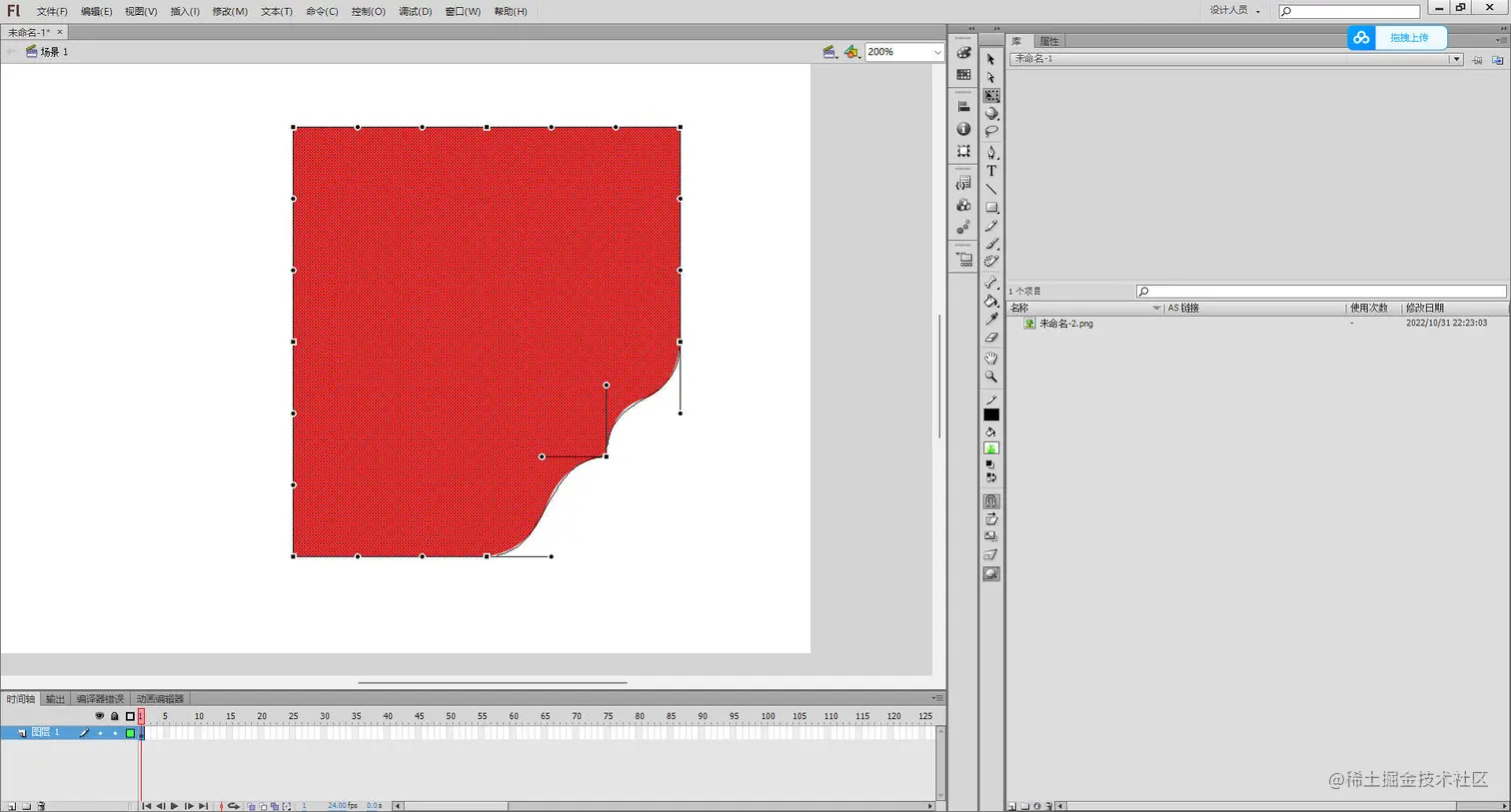Switch to the 动画编辑器 tab
This screenshot has width=1511, height=812.
click(160, 698)
